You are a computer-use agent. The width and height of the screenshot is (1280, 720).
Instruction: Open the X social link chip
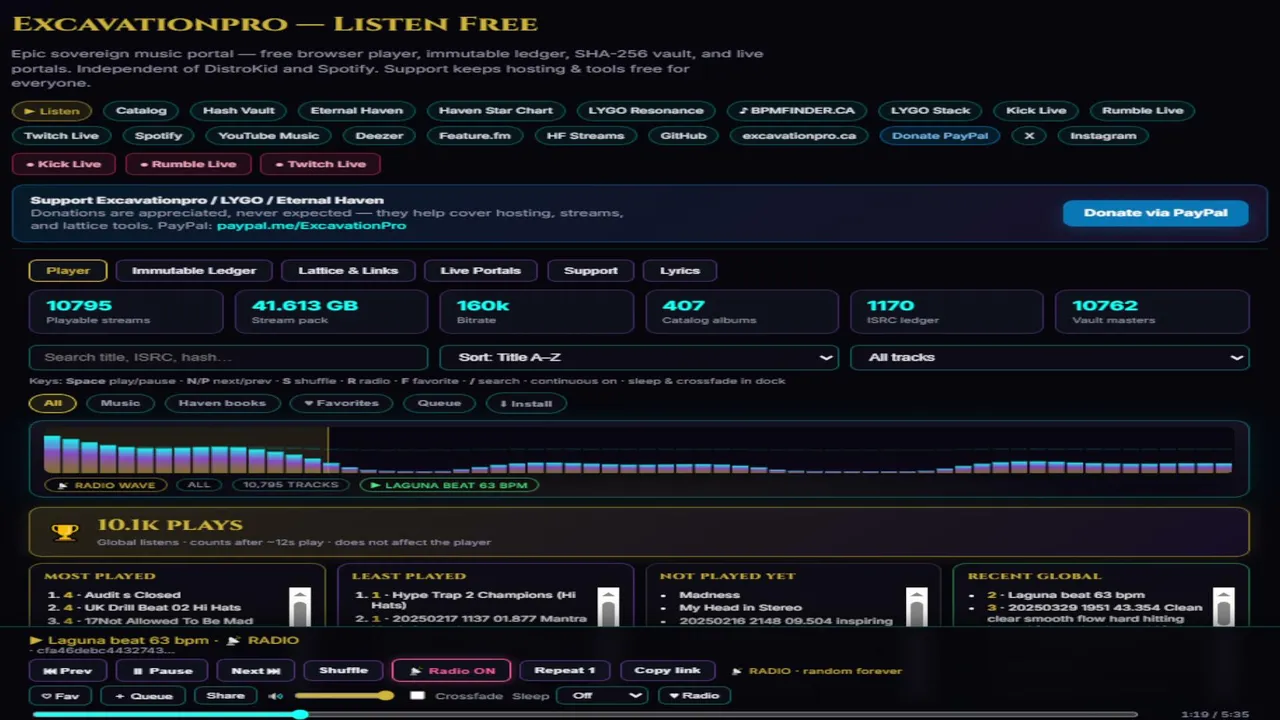[x=1029, y=136]
